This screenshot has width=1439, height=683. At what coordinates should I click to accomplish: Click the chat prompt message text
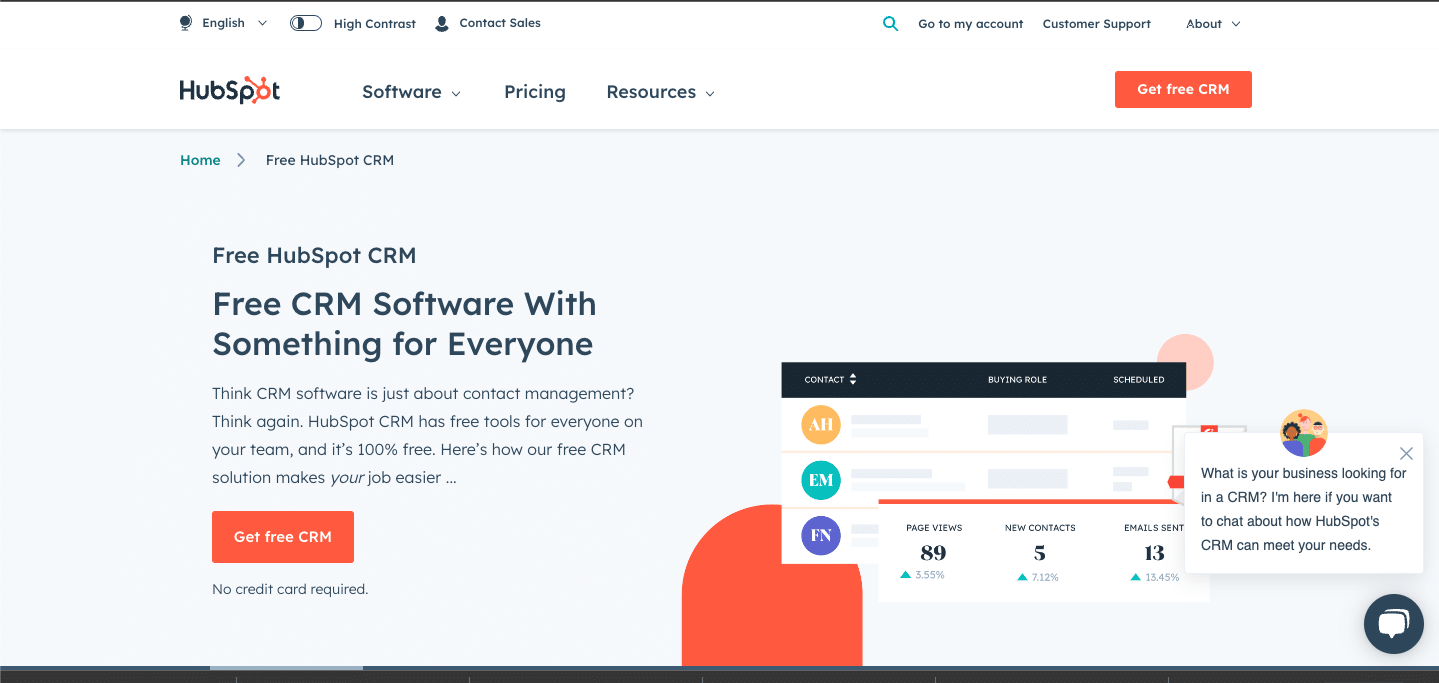coord(1304,509)
